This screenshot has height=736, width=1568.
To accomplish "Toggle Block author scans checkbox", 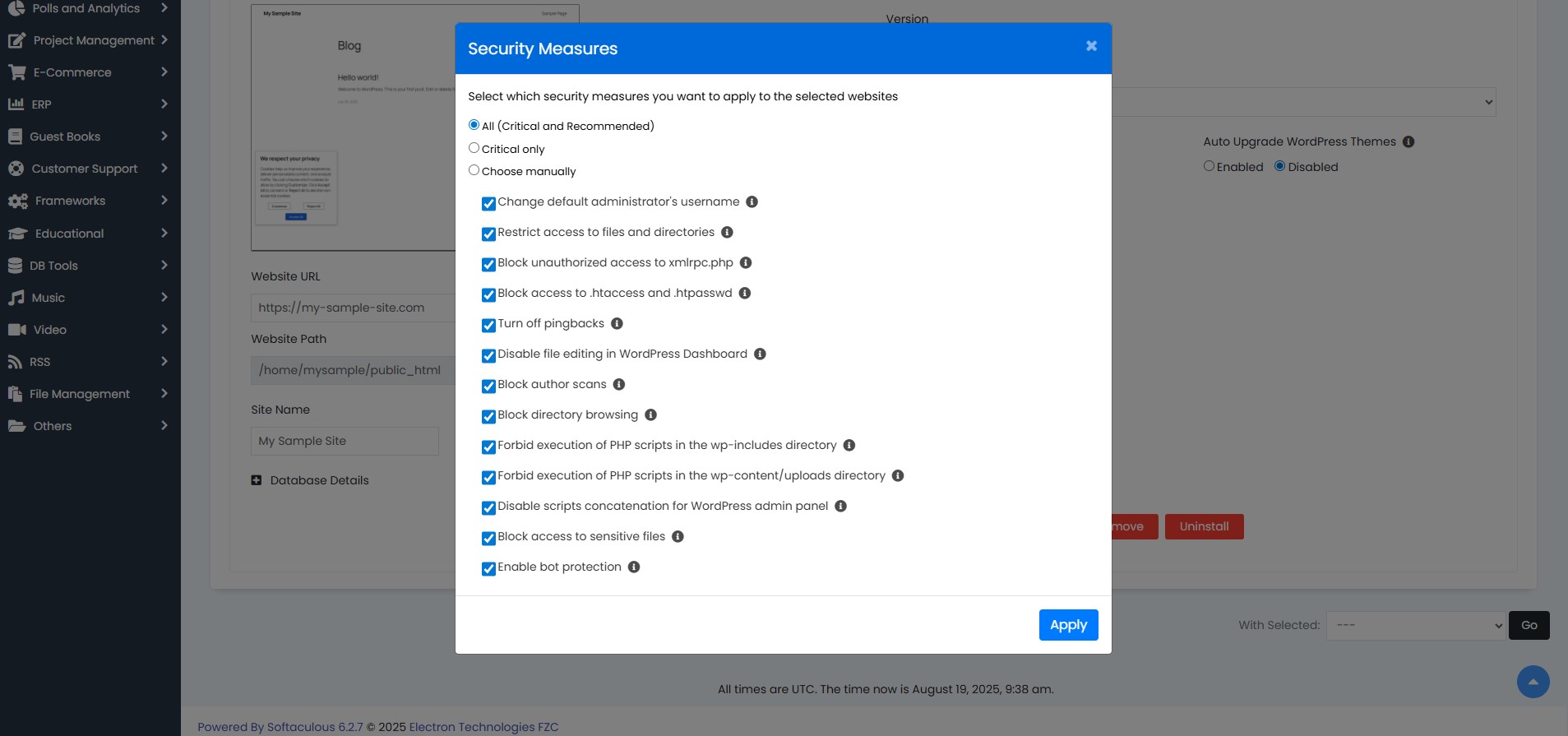I will 488,386.
